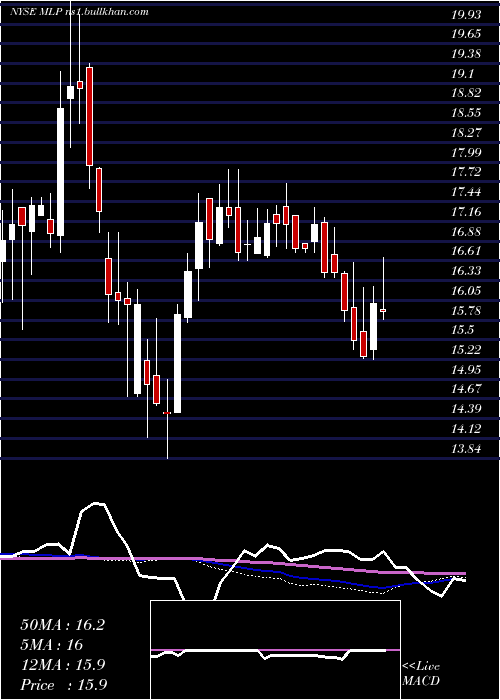
Task: Select the 14.39 price axis label
Action: pos(466,408)
